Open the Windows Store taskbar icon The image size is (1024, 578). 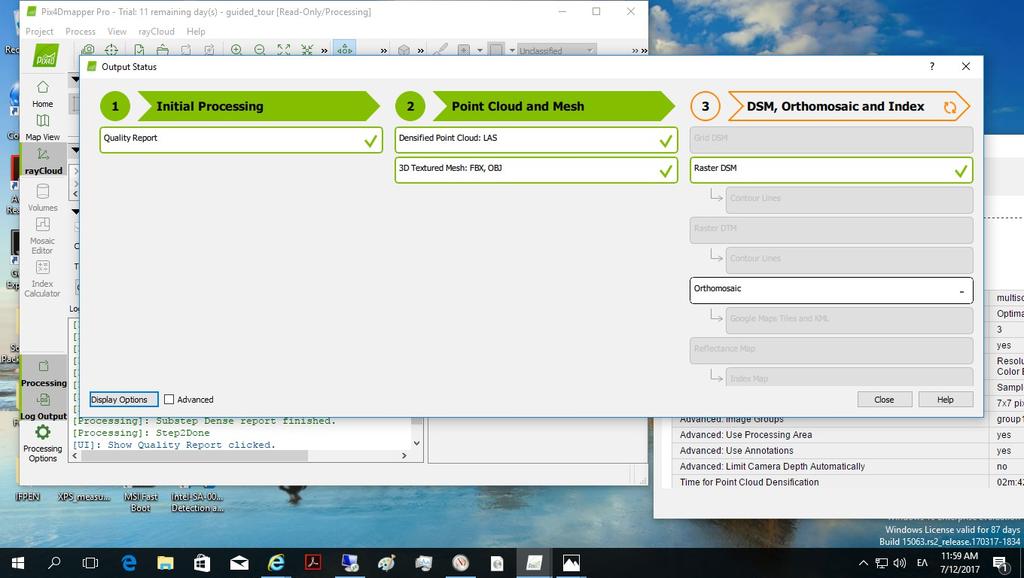point(202,563)
